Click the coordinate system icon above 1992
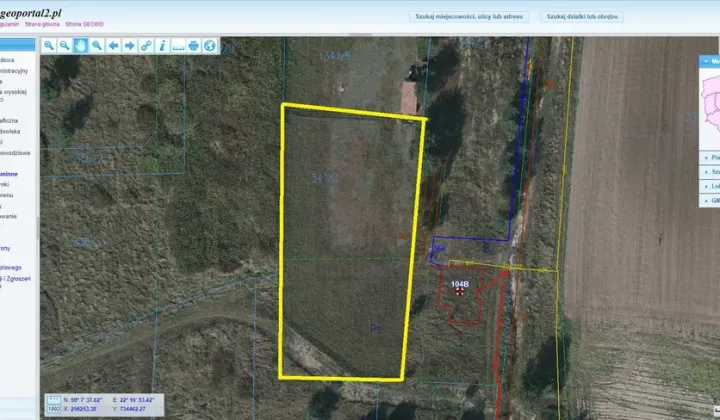The width and height of the screenshot is (720, 420). point(54,400)
